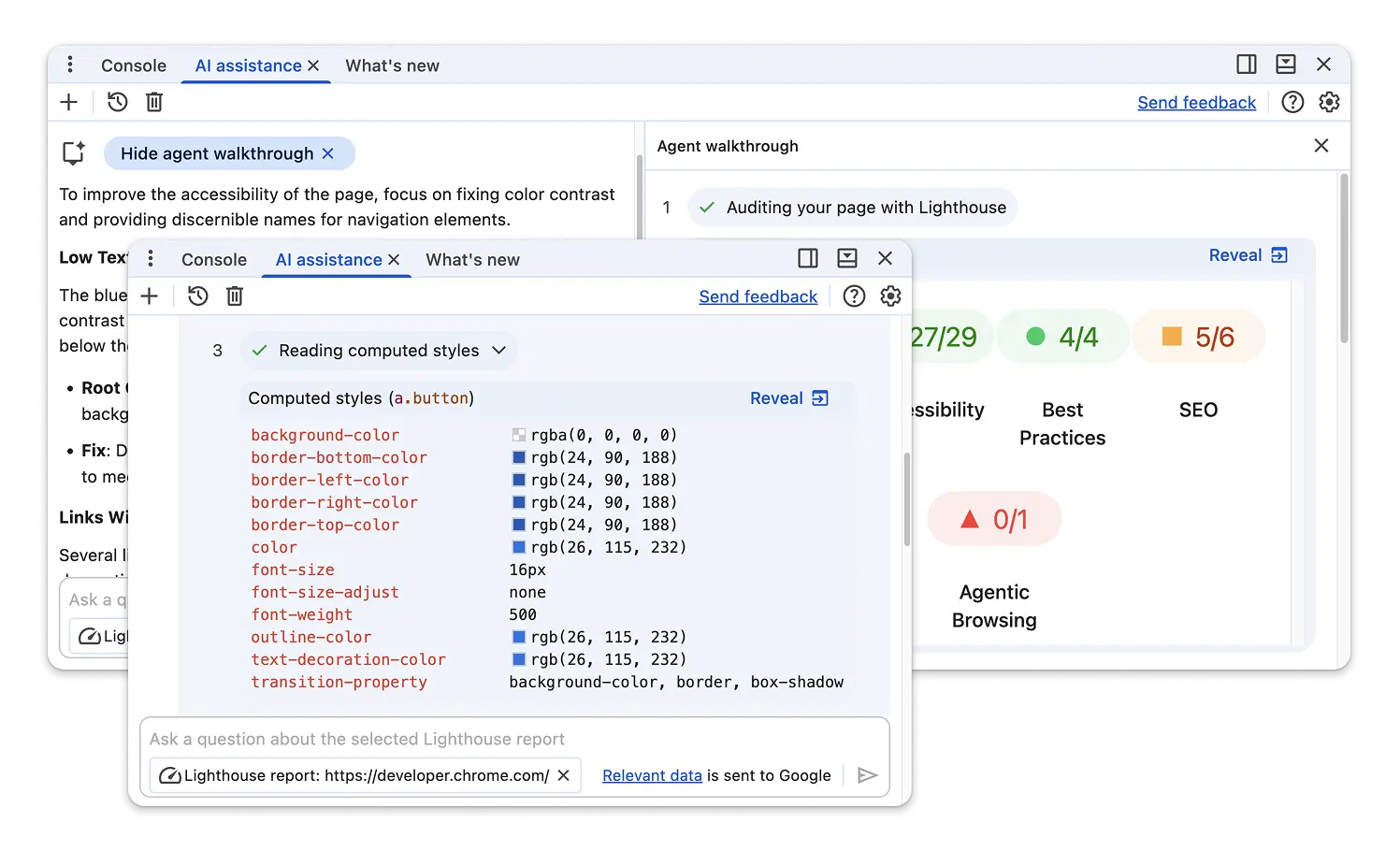Select AI assistance tab in back panel
The image size is (1400, 851).
click(248, 65)
